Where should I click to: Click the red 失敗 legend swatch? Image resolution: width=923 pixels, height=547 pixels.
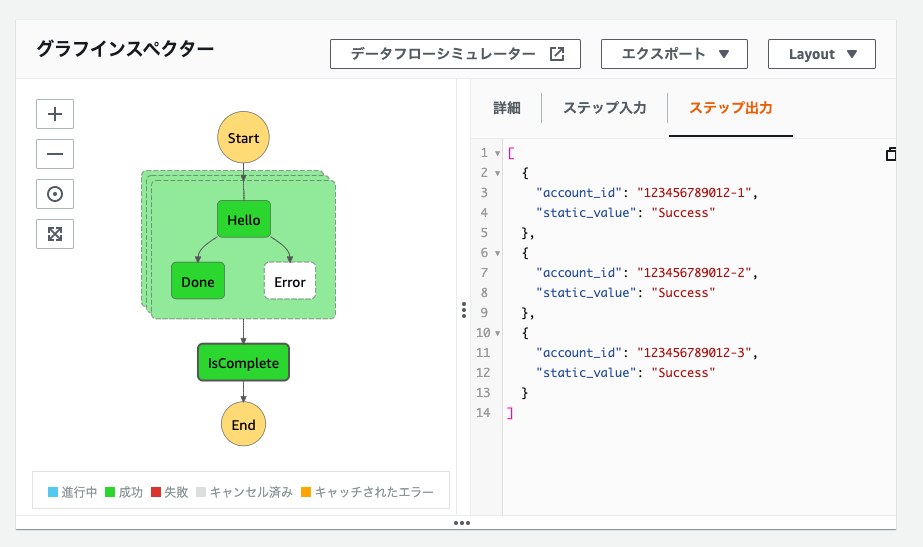(x=156, y=492)
